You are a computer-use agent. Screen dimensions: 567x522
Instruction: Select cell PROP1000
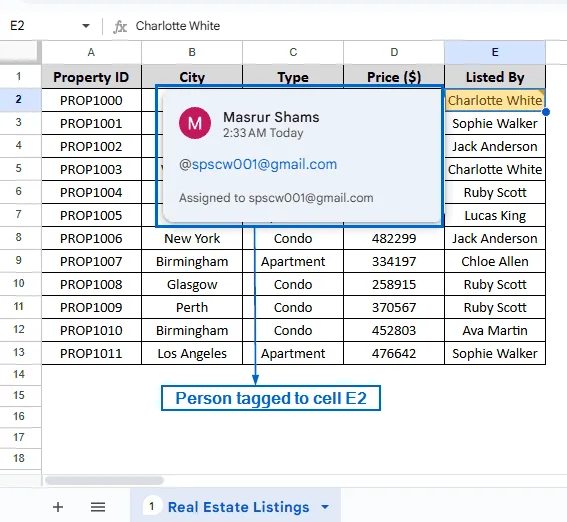point(91,100)
